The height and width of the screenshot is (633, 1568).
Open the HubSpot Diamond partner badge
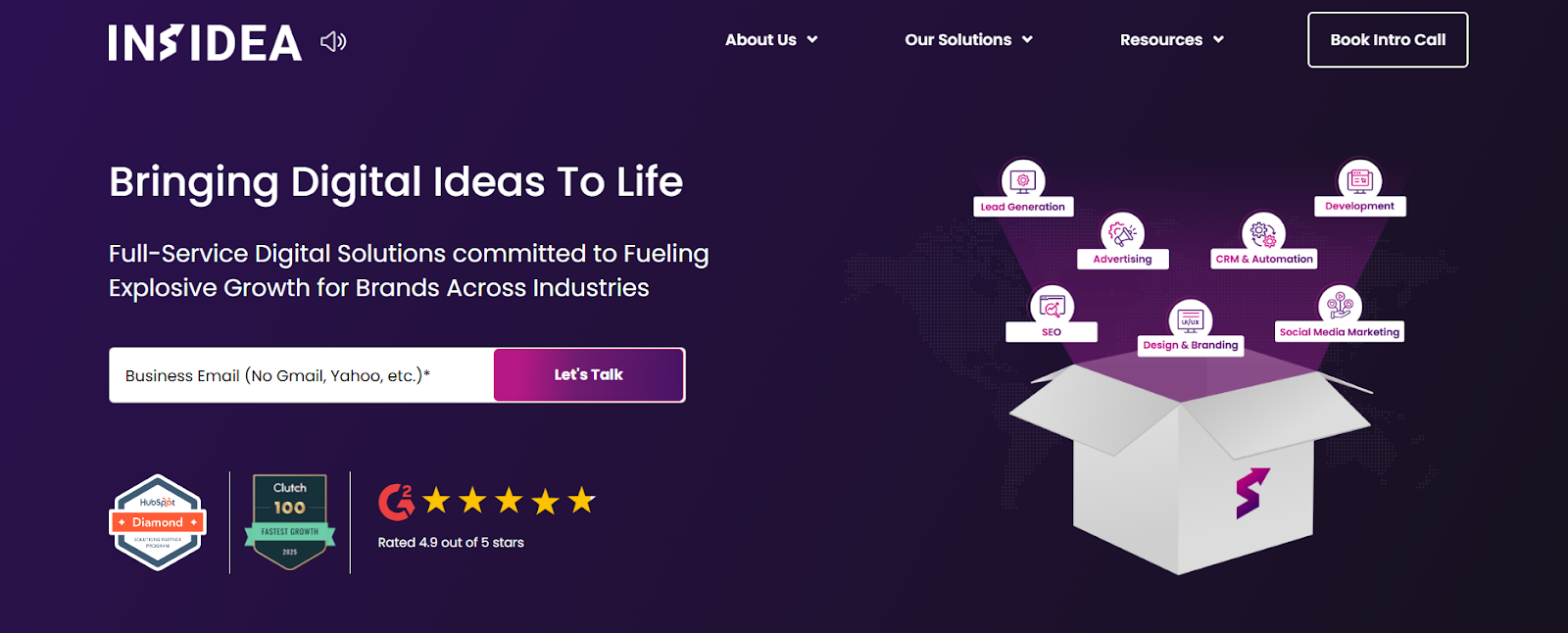point(158,522)
